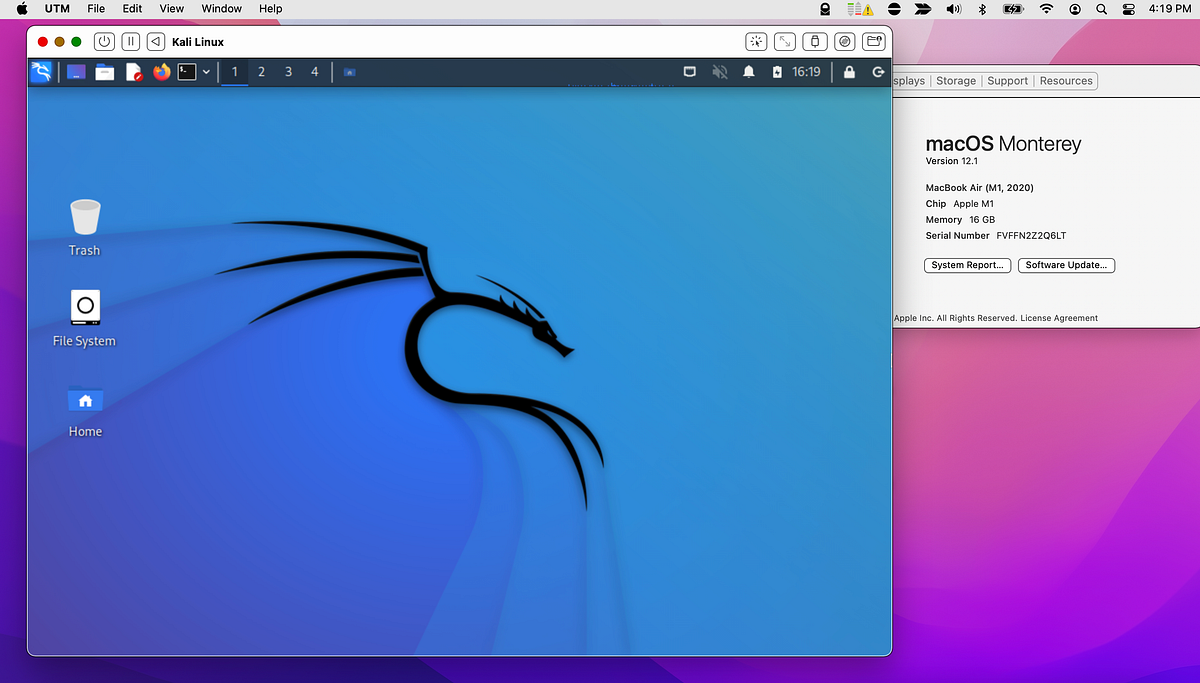Viewport: 1200px width, 683px height.
Task: Lock the screen using the Kali panel lock icon
Action: (849, 71)
